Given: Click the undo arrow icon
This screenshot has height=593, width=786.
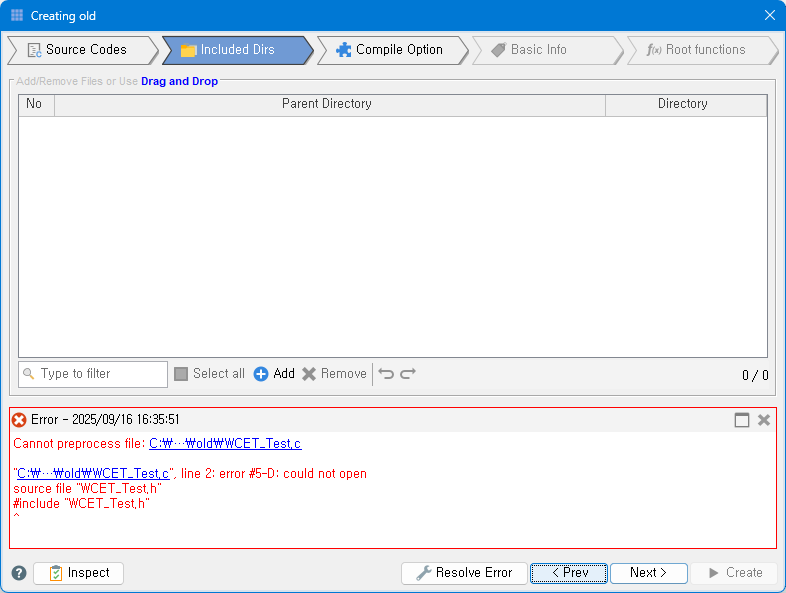Looking at the screenshot, I should tap(386, 374).
